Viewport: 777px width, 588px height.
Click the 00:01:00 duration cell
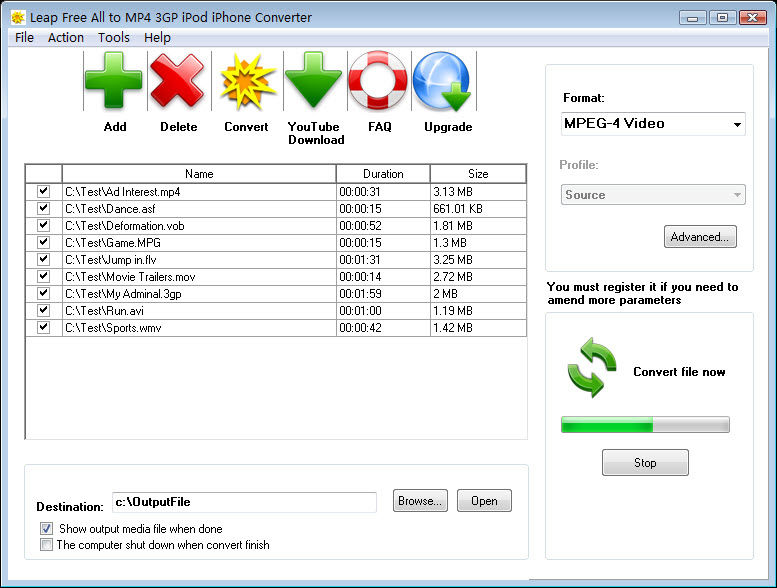pyautogui.click(x=383, y=311)
